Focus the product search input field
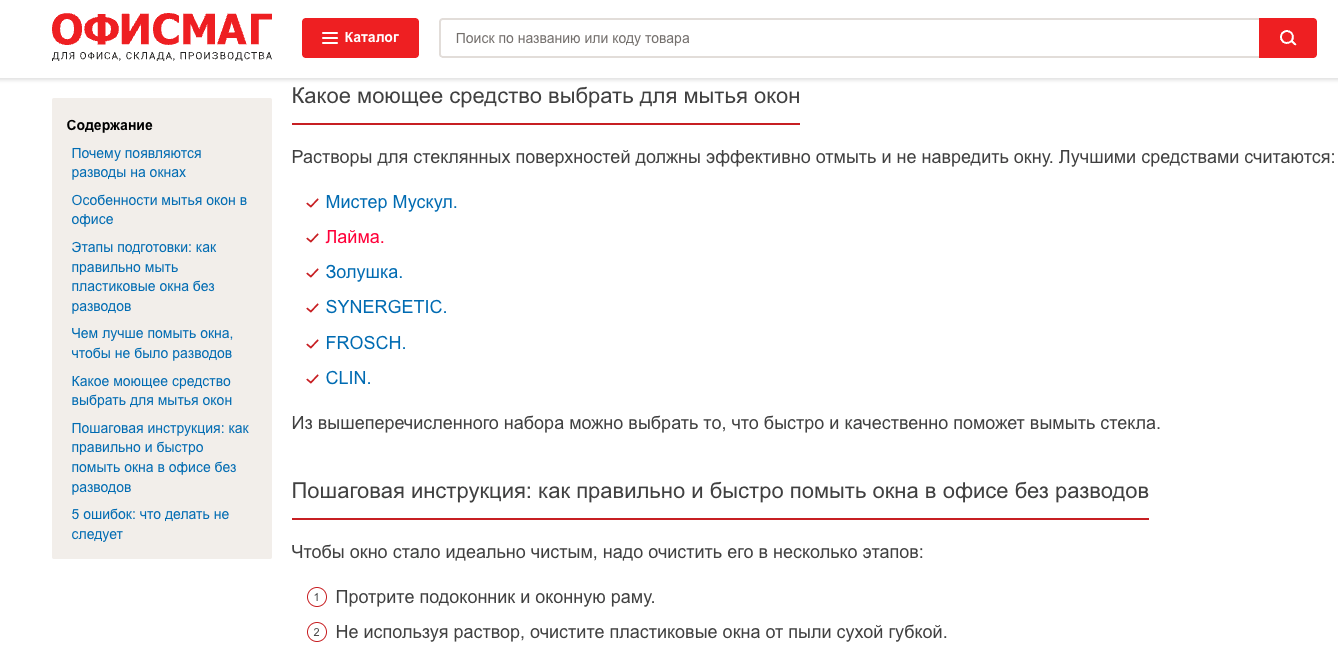The height and width of the screenshot is (656, 1338). [849, 38]
